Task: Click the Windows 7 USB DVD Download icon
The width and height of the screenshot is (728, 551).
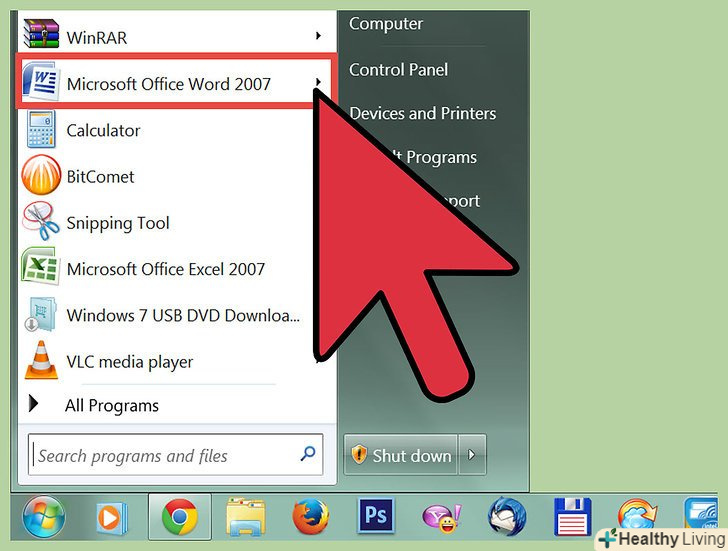Action: click(41, 314)
